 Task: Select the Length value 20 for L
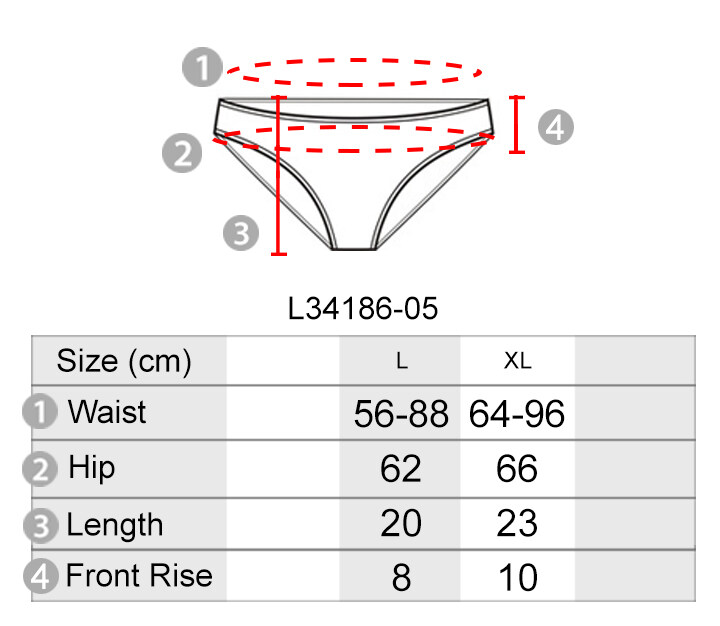(401, 523)
